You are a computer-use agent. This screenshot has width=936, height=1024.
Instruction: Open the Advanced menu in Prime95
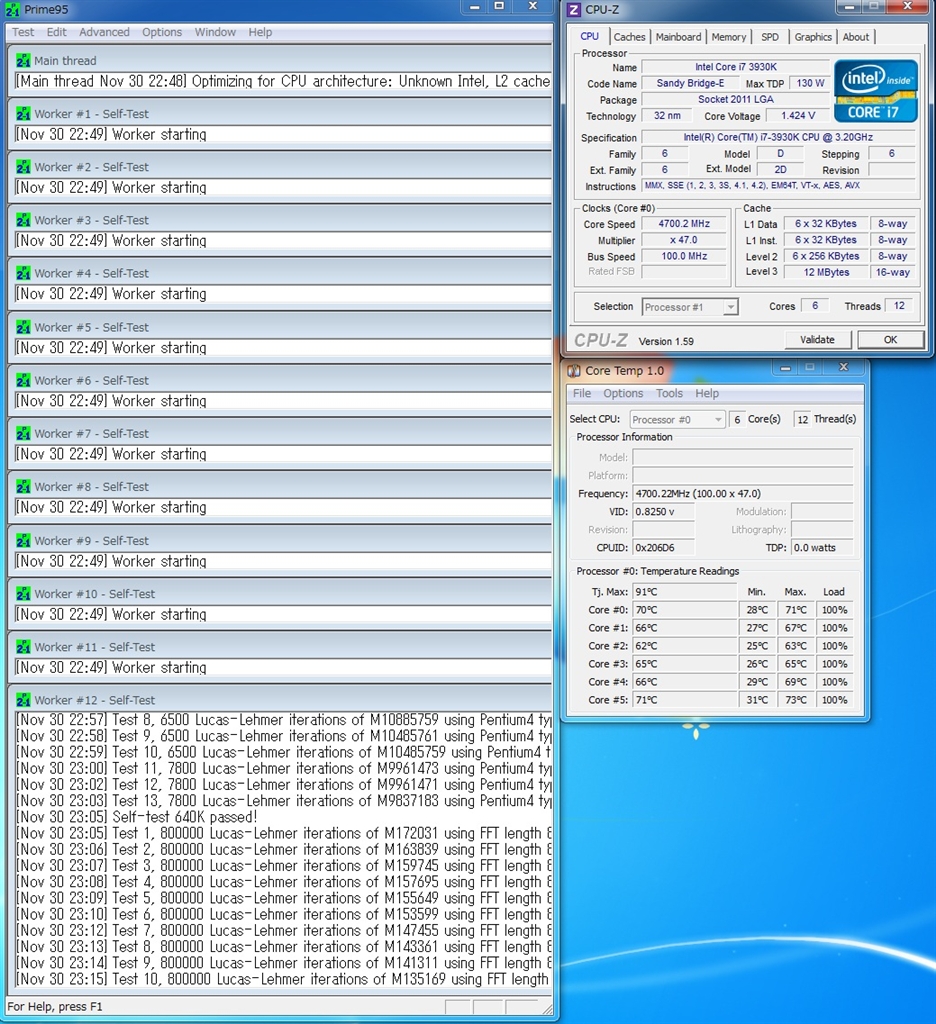(x=104, y=32)
